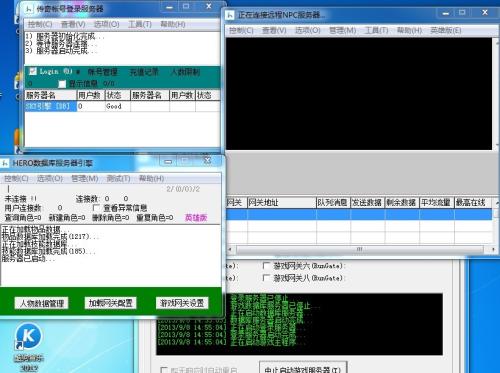Click the right arrow of the gateway list scrollbar
Image resolution: width=500 pixels, height=373 pixels.
(x=493, y=249)
